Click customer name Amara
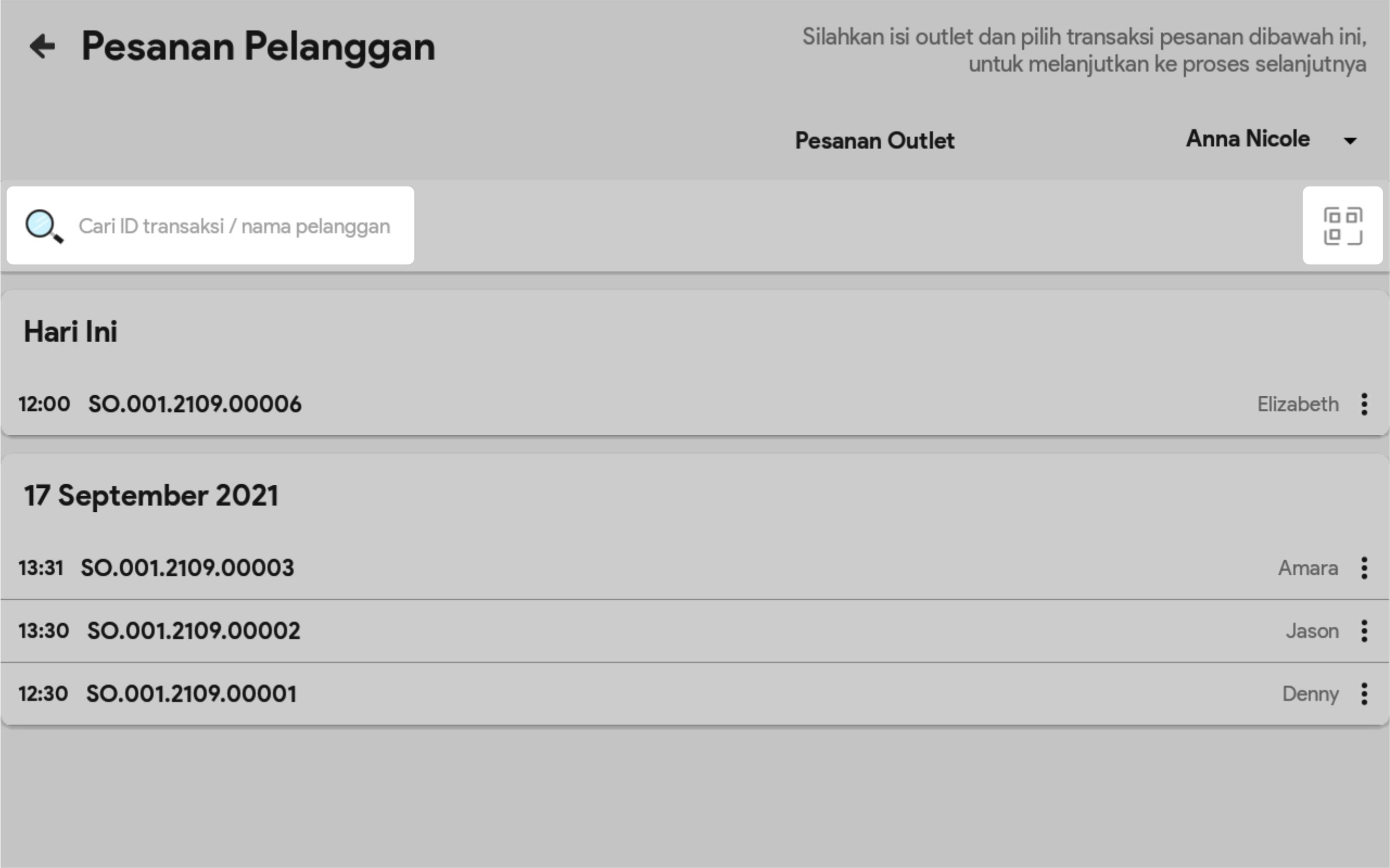This screenshot has width=1390, height=868. [1308, 568]
